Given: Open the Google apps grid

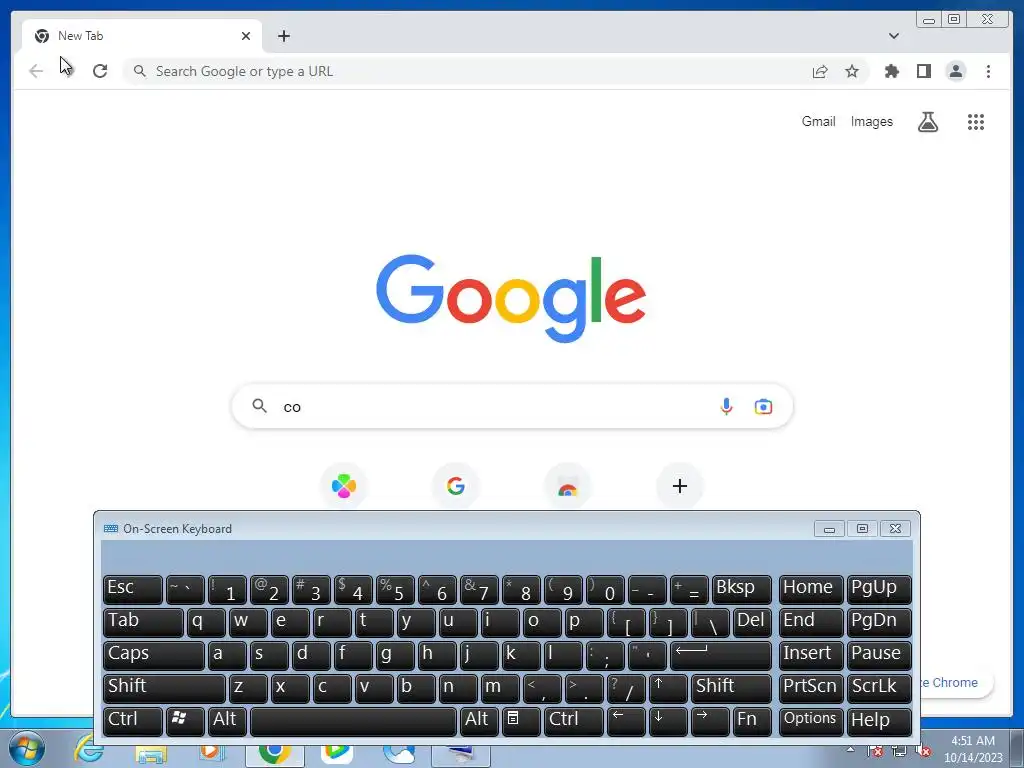Looking at the screenshot, I should click(x=976, y=121).
